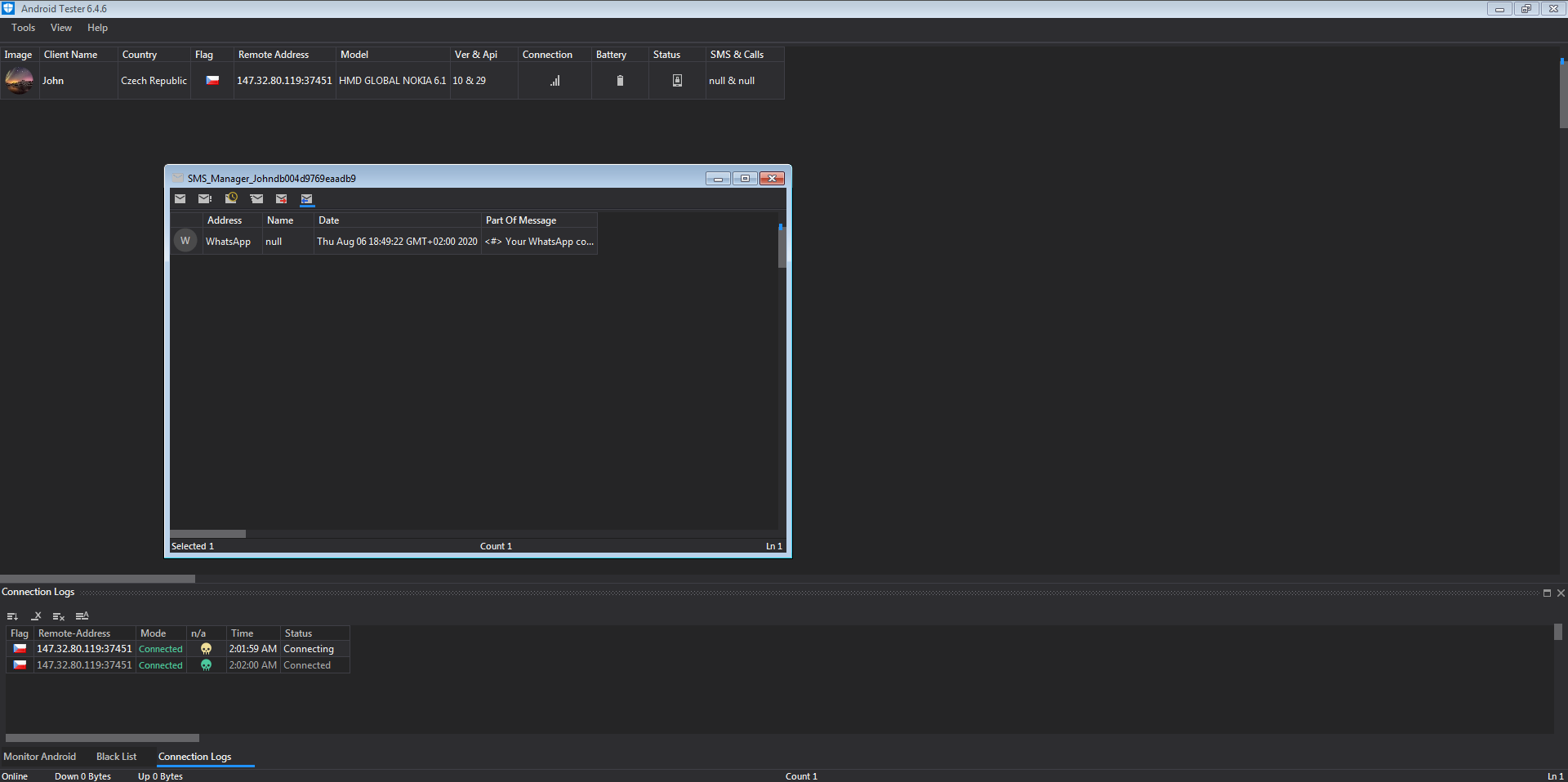Screen dimensions: 1568x782
Task: Click the signal strength icon for John
Action: pyautogui.click(x=555, y=81)
